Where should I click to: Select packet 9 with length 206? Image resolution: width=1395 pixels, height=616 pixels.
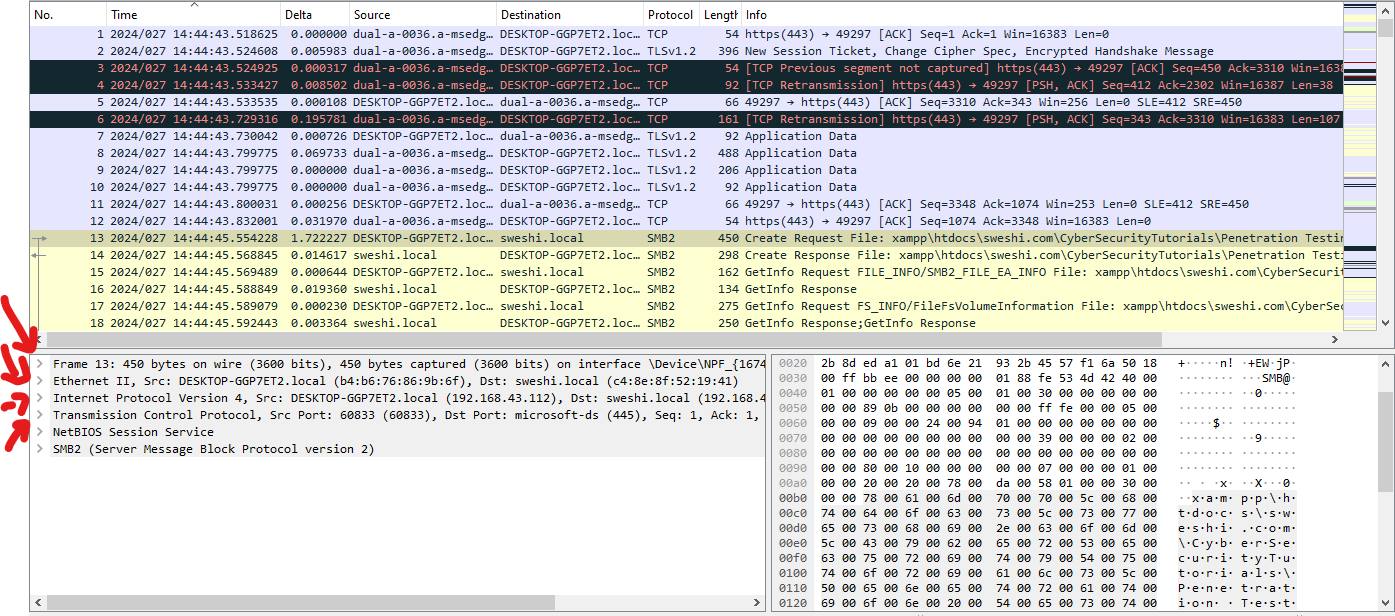(686, 170)
